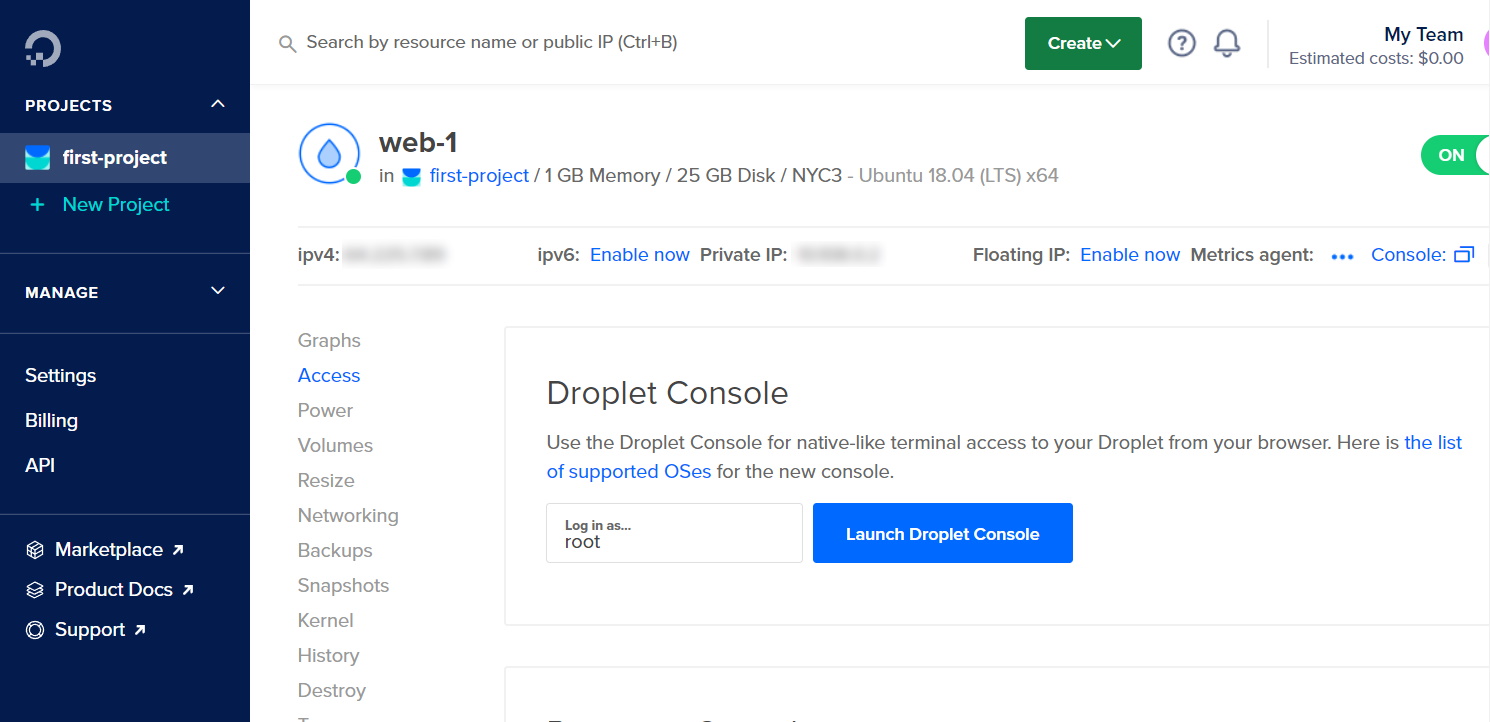The image size is (1490, 722).
Task: Collapse the PROJECTS section chevron
Action: (x=218, y=104)
